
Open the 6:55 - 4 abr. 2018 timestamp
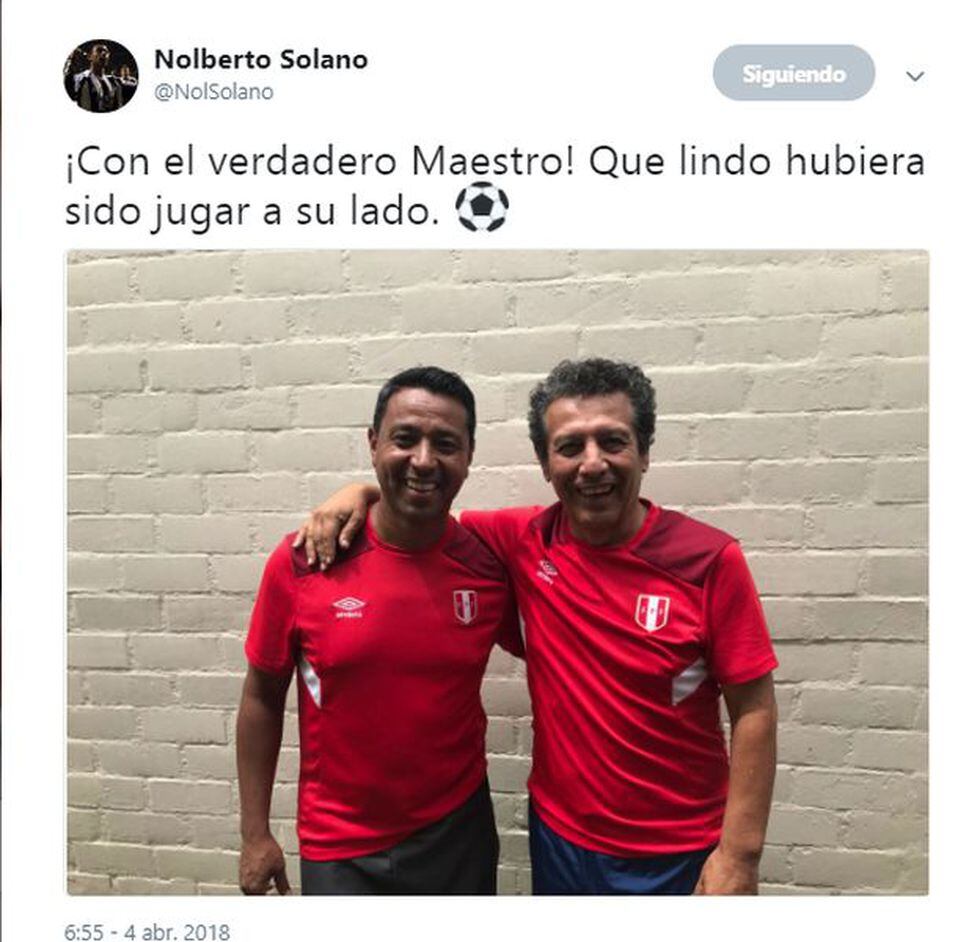(x=147, y=931)
